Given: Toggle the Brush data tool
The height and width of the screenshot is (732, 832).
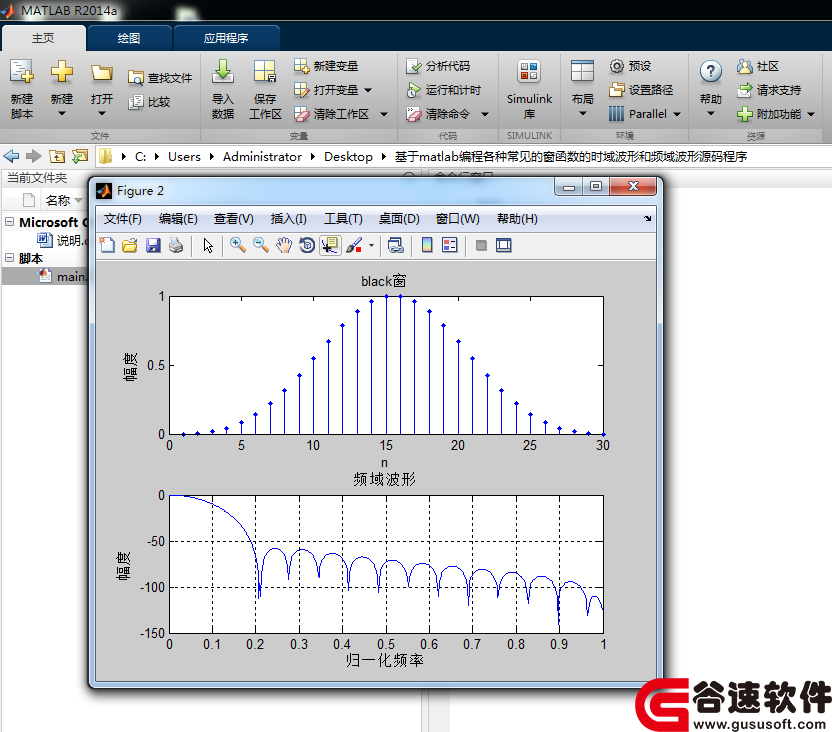Looking at the screenshot, I should (x=354, y=245).
